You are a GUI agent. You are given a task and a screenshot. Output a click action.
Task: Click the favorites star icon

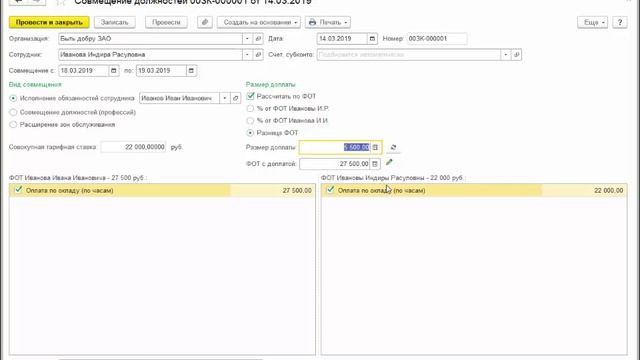61,2
